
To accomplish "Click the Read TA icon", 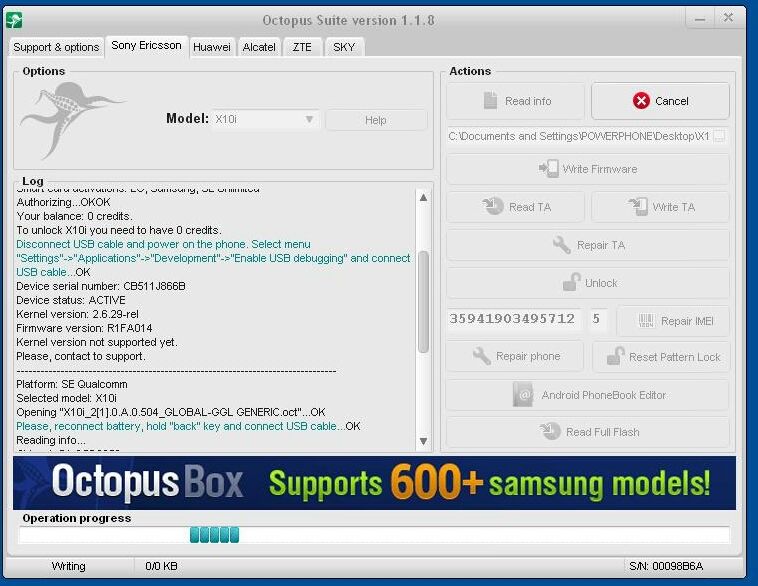I will coord(493,206).
